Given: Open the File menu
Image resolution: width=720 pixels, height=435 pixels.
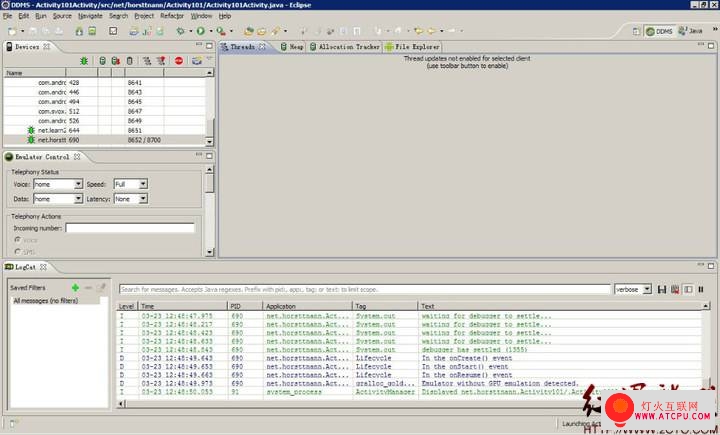Looking at the screenshot, I should click(x=7, y=16).
